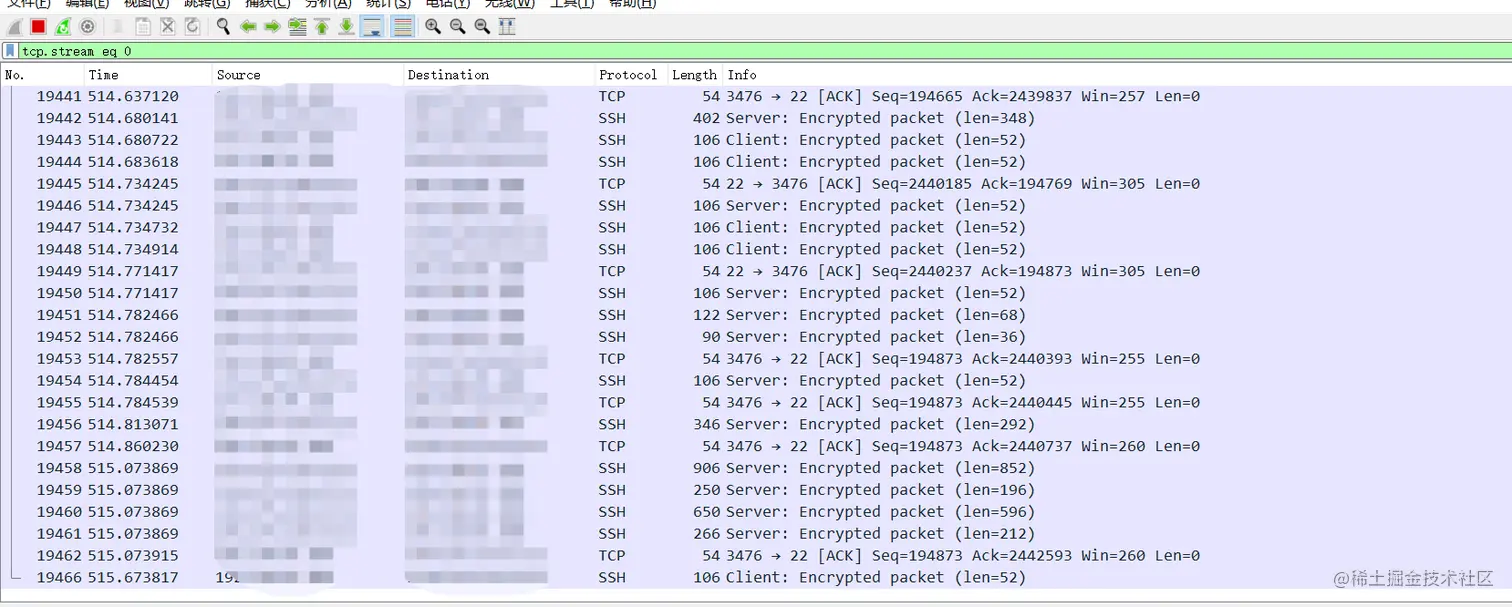Select packet number 19441

tap(756, 97)
